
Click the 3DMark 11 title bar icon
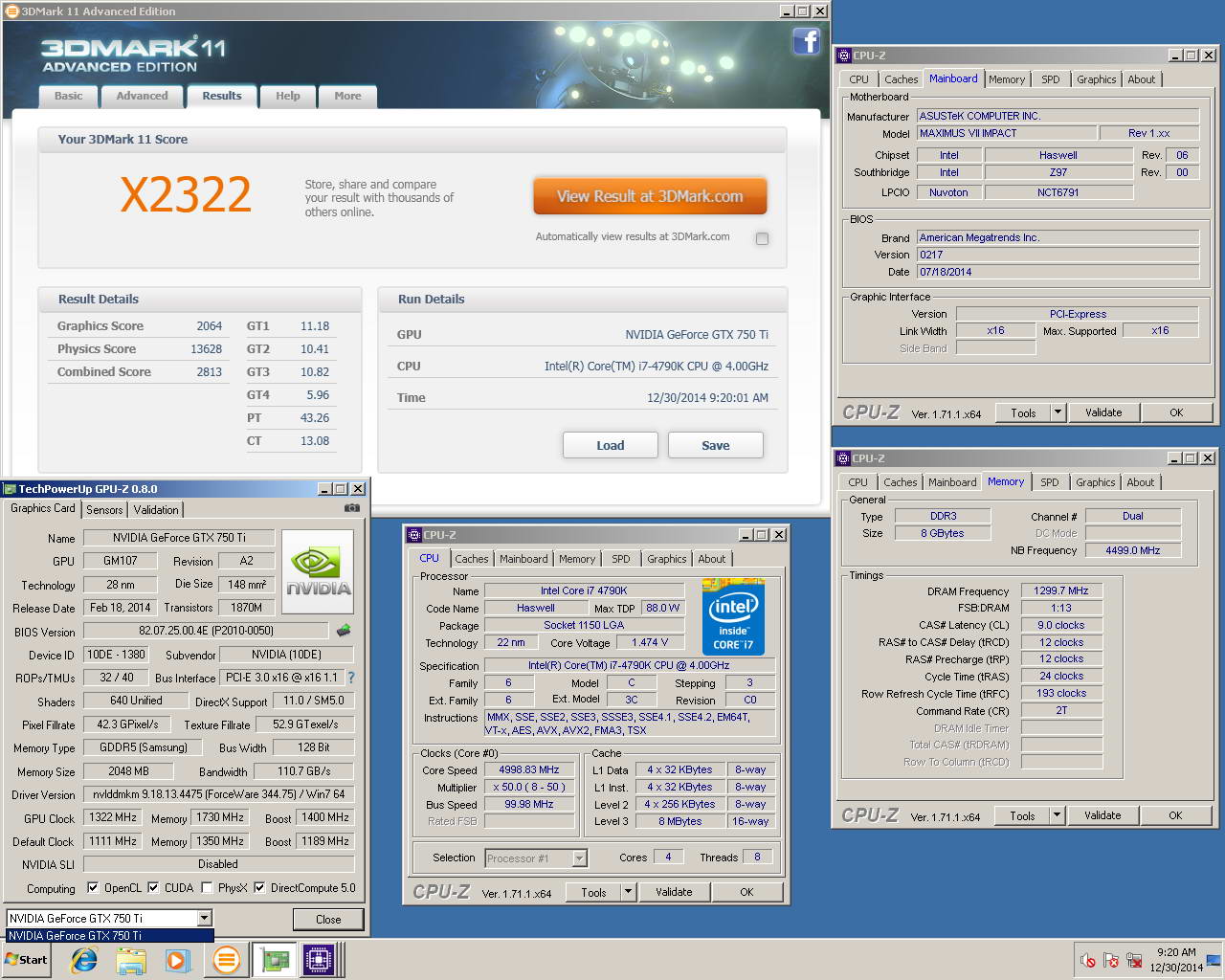[13, 11]
